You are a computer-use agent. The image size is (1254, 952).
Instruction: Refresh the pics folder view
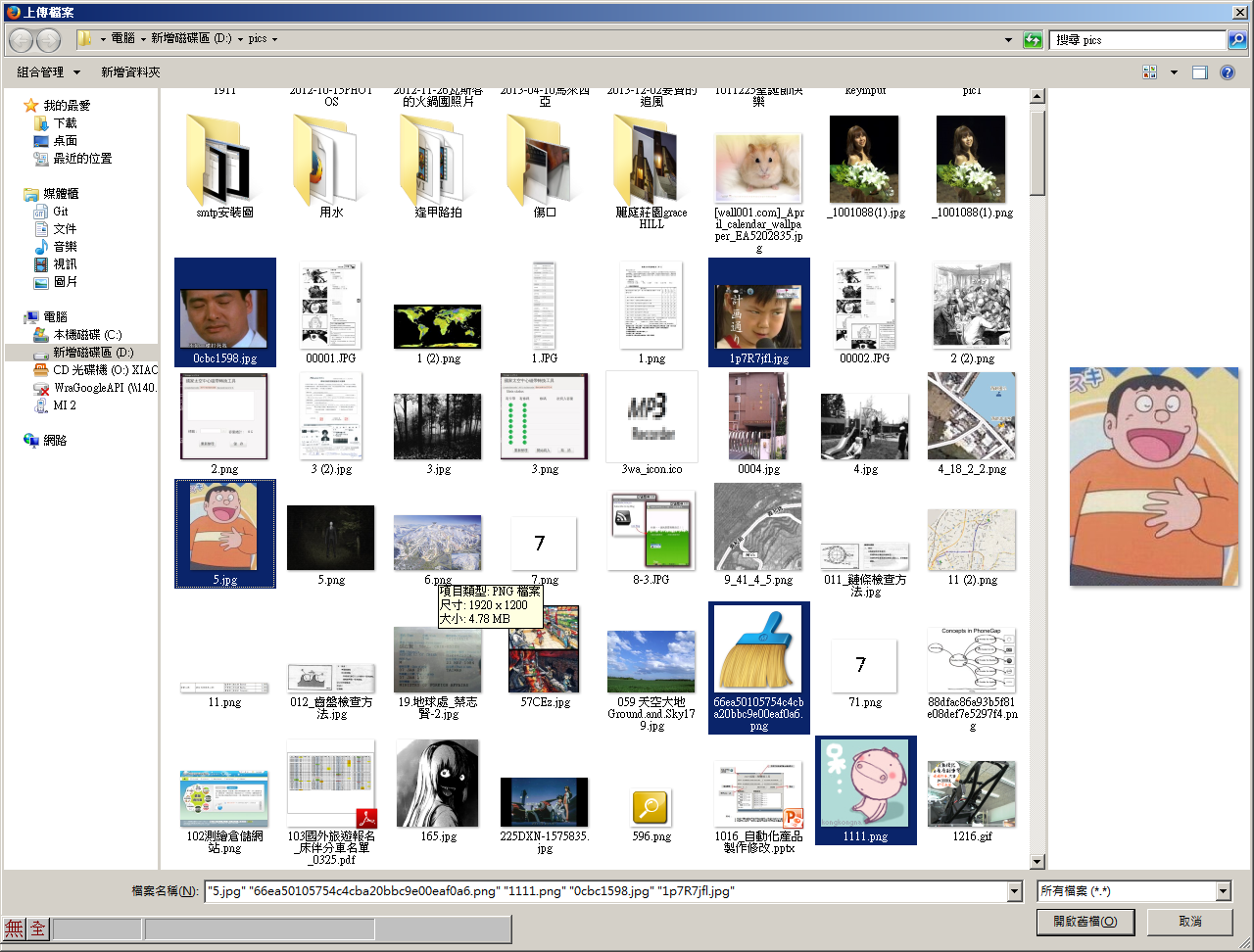click(x=1033, y=39)
